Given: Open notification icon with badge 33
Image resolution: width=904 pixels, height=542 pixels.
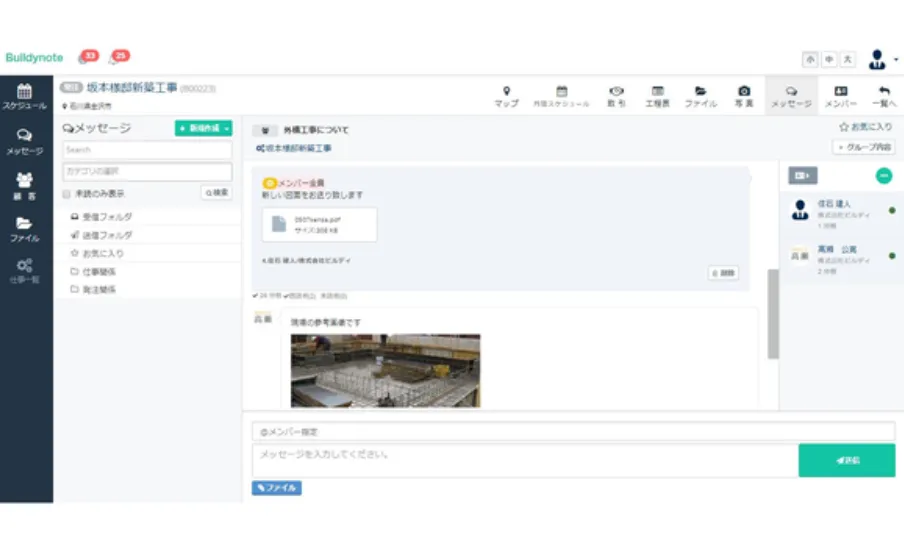Looking at the screenshot, I should tap(88, 57).
